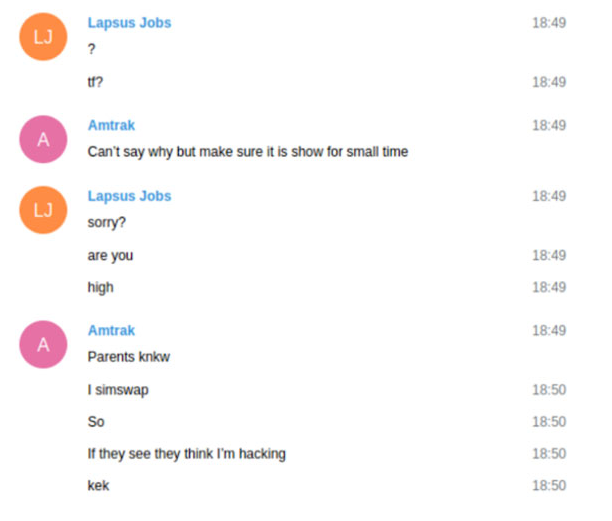Select the 'tf?' message
This screenshot has width=612, height=521.
point(95,82)
